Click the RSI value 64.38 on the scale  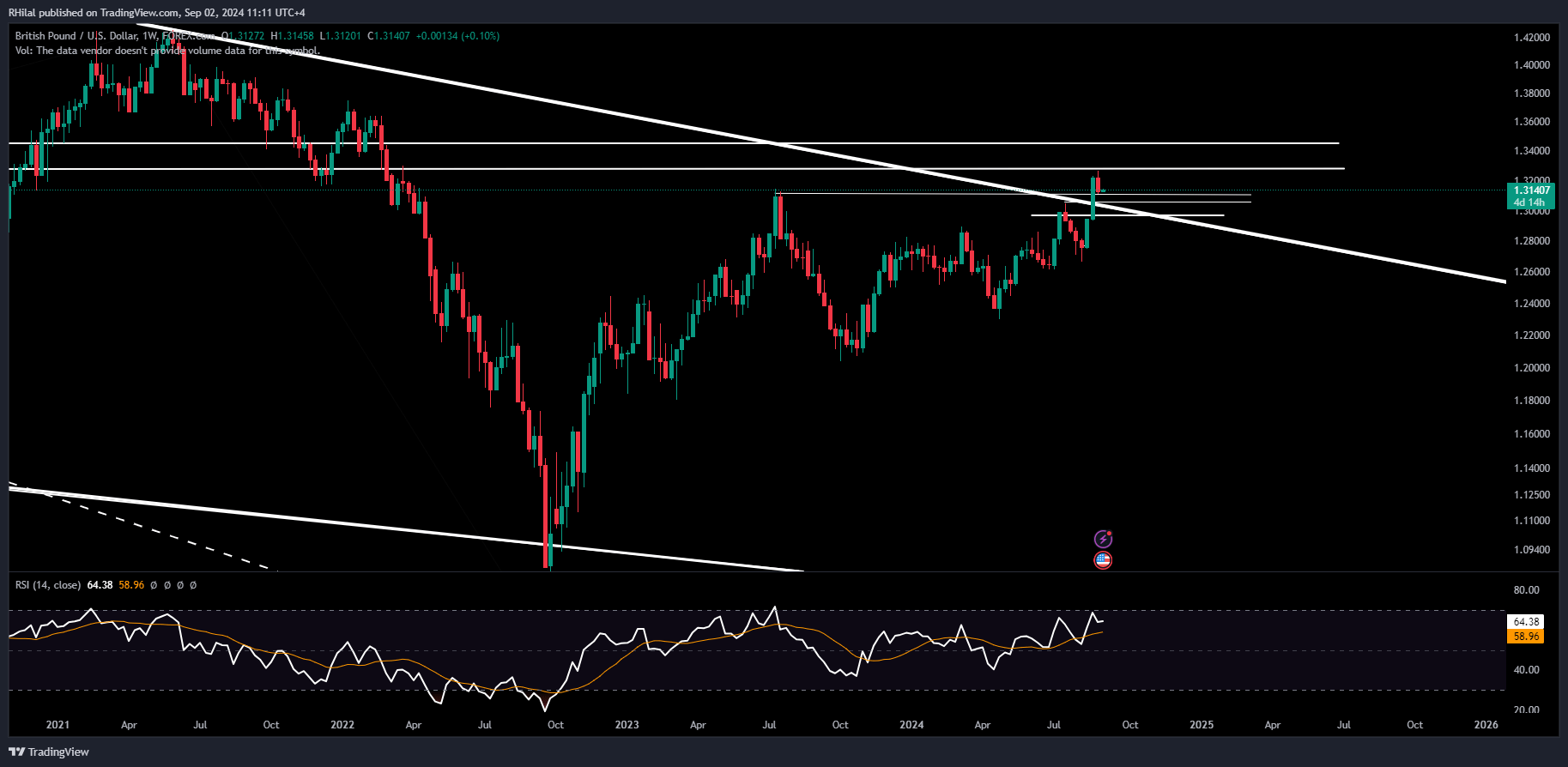[x=1526, y=622]
